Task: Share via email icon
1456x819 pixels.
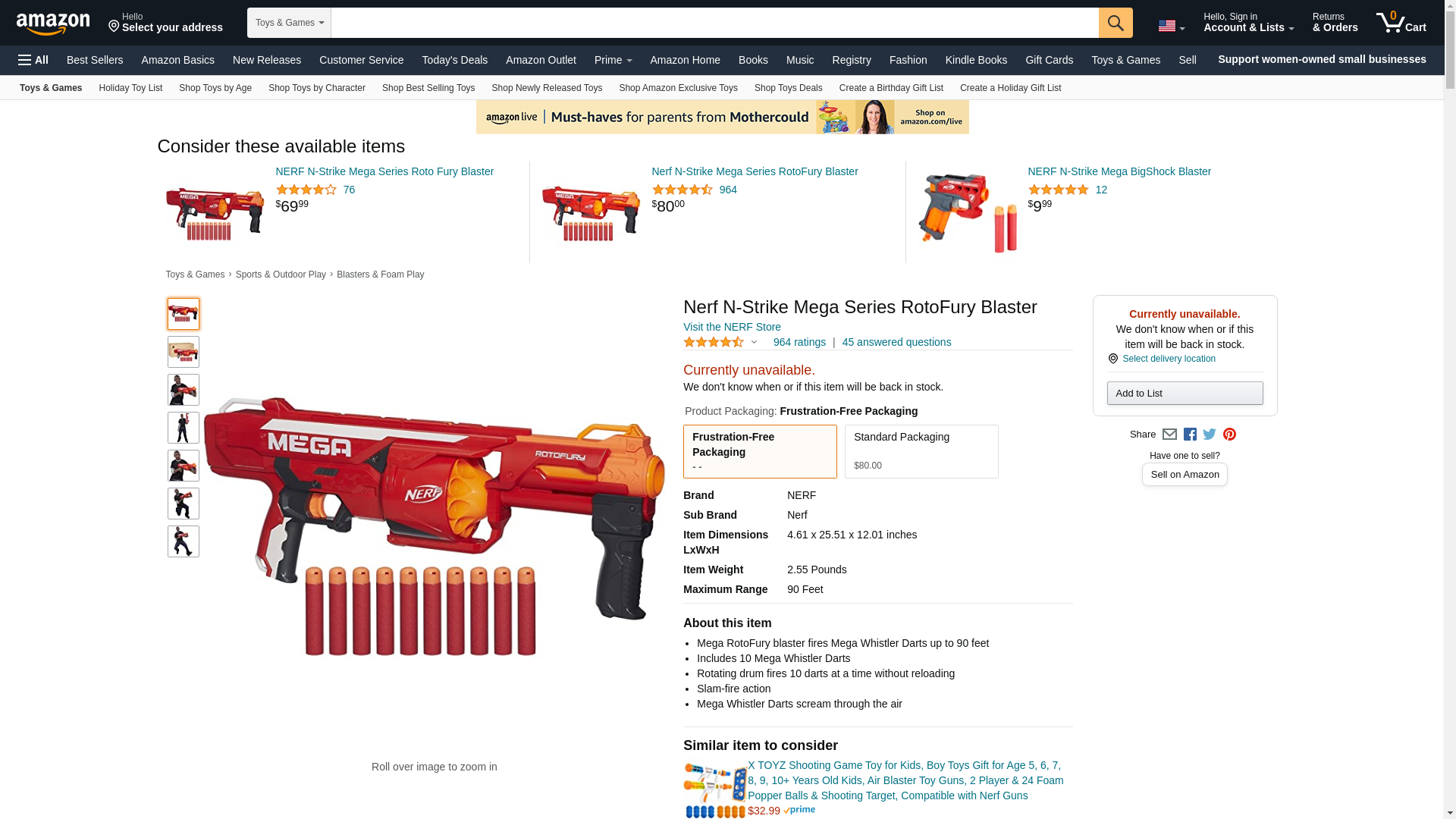Action: click(1169, 435)
